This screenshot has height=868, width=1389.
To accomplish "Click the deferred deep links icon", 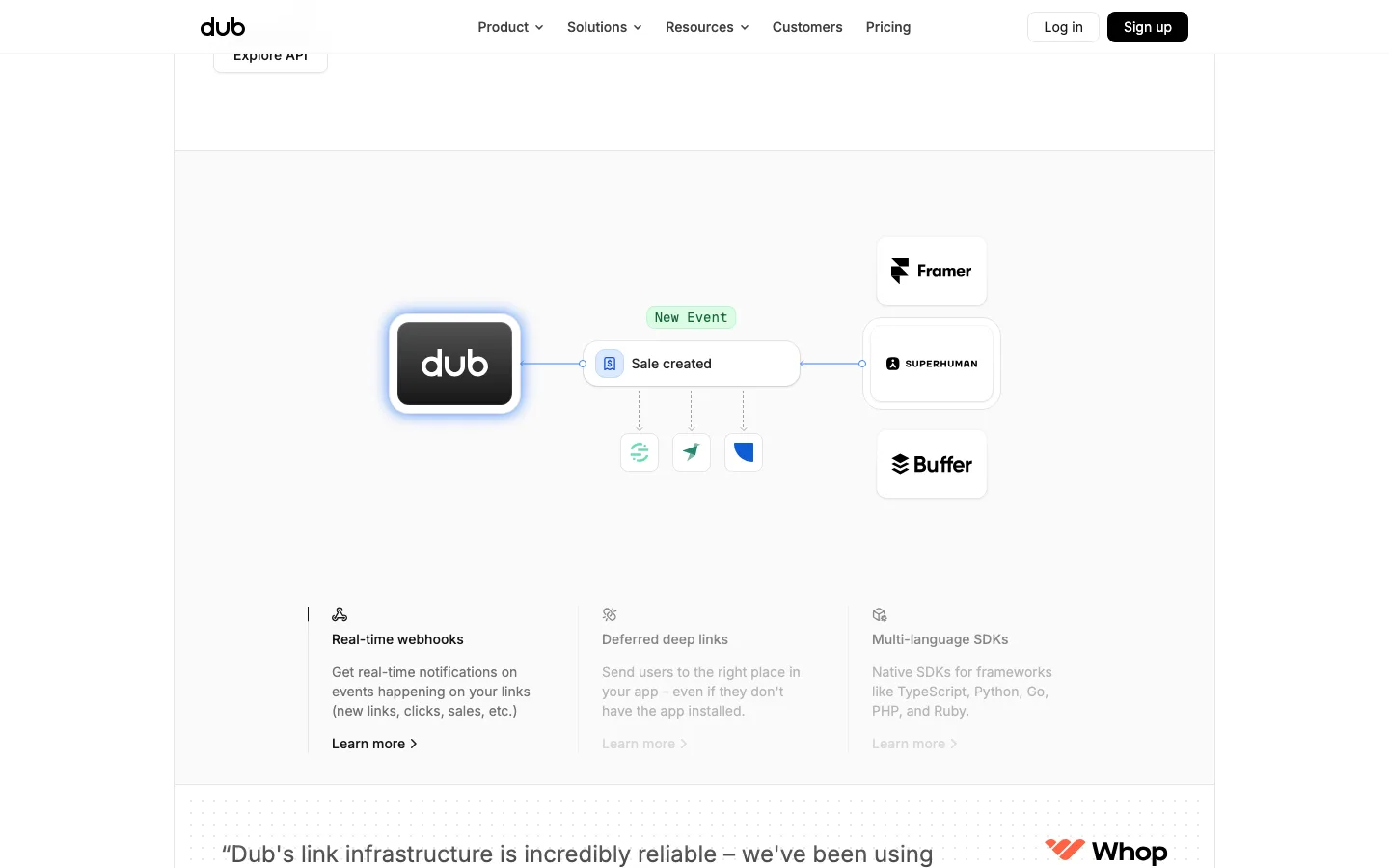I will (x=610, y=614).
